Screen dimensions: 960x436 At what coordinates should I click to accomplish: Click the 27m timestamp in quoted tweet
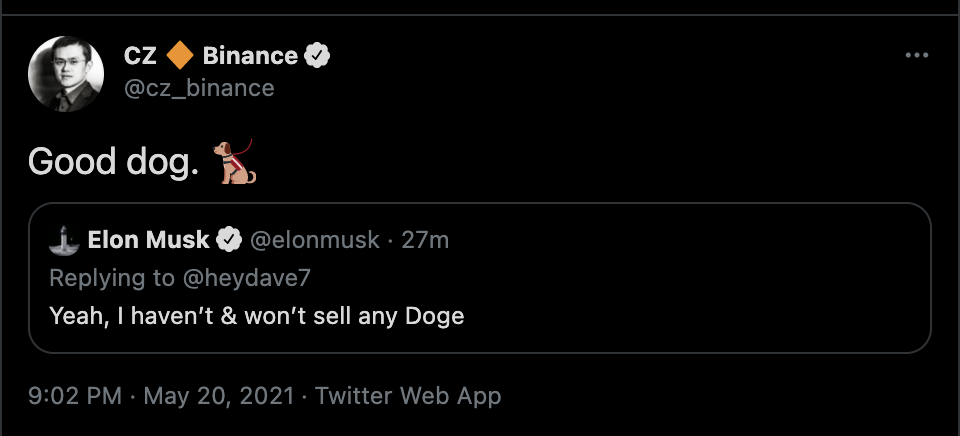pyautogui.click(x=425, y=240)
